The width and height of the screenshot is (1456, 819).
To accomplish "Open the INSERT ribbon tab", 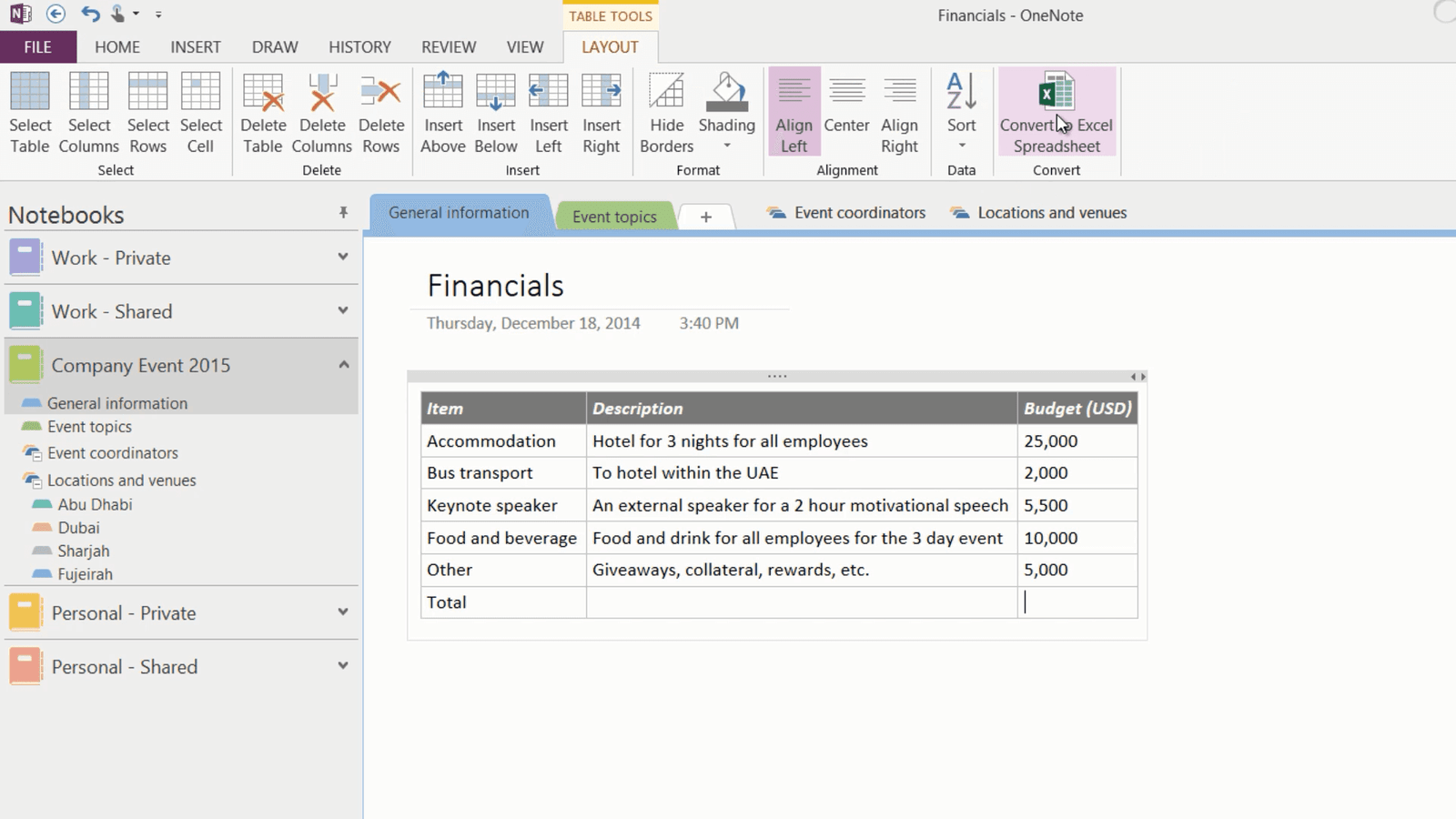I will [x=195, y=47].
